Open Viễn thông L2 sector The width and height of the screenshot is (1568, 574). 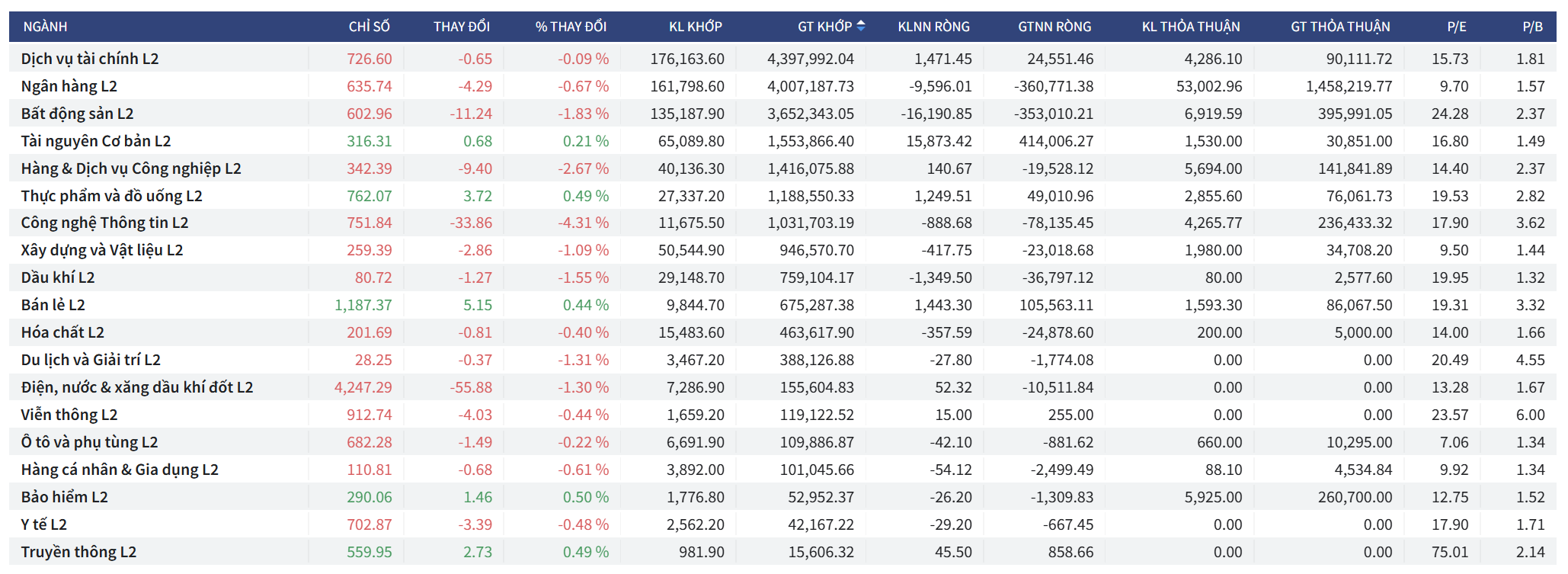[69, 415]
